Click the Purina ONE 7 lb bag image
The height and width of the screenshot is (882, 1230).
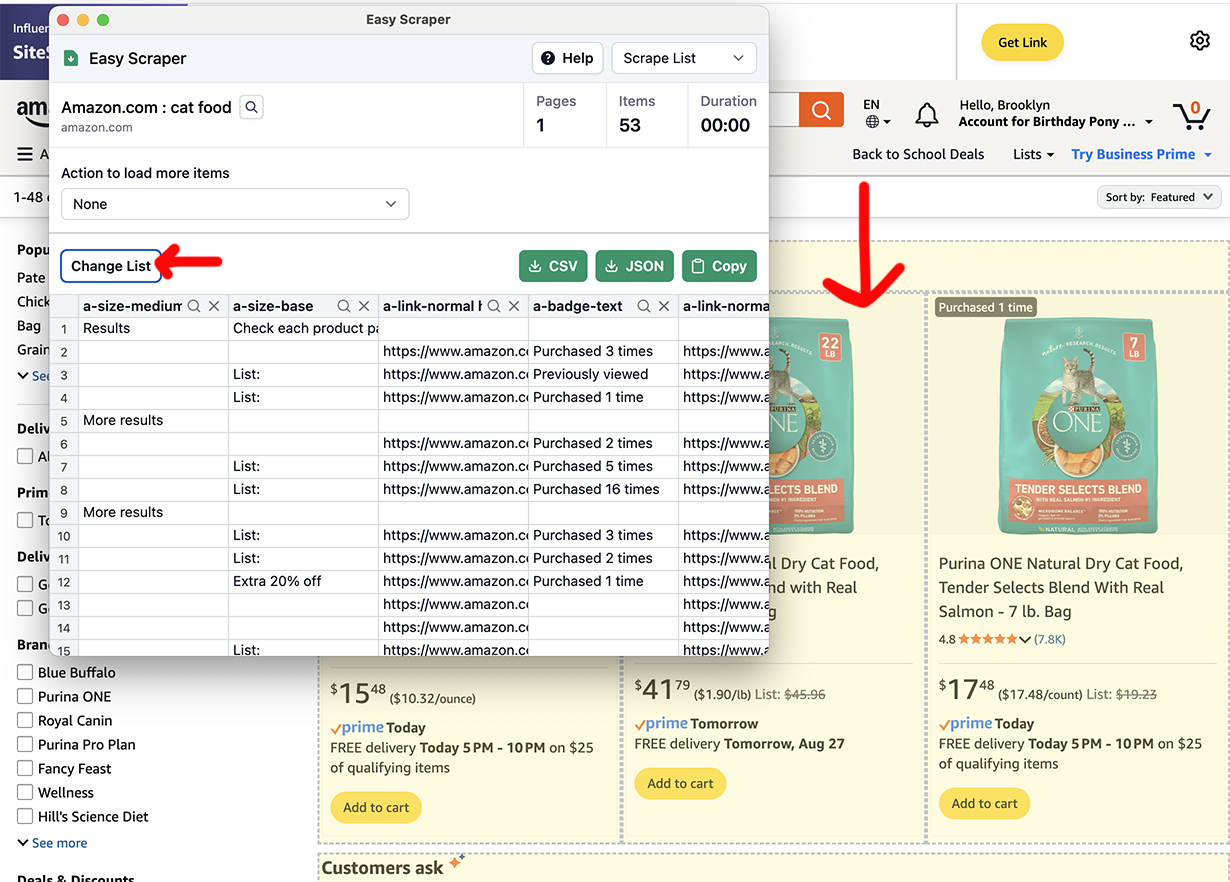point(1077,425)
